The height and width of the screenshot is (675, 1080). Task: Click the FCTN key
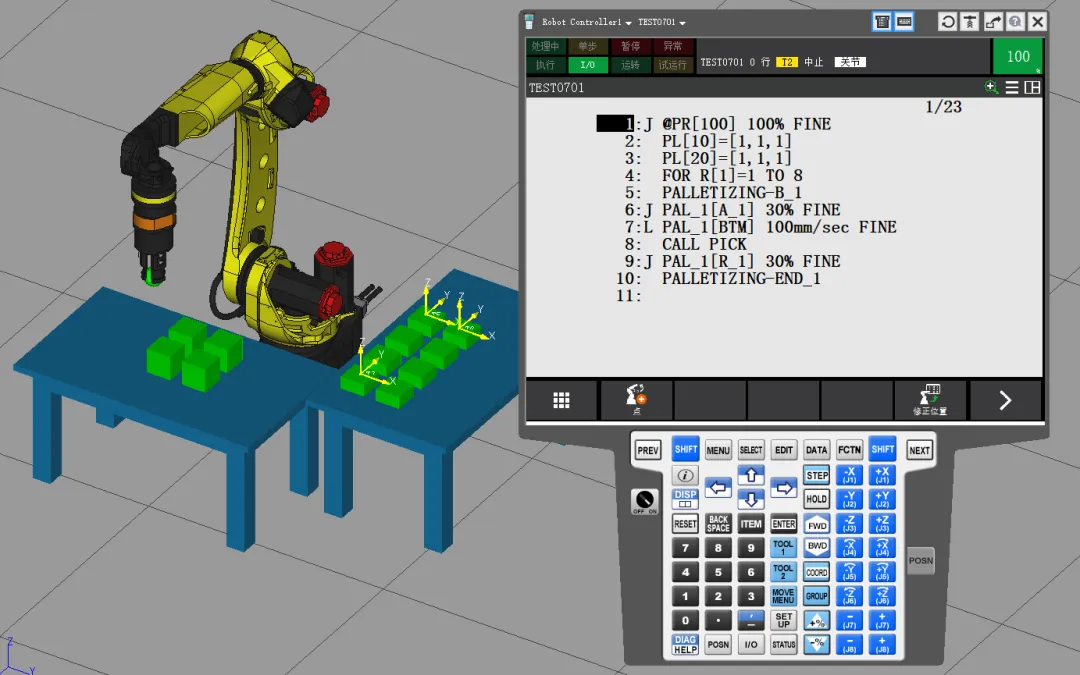[x=849, y=450]
